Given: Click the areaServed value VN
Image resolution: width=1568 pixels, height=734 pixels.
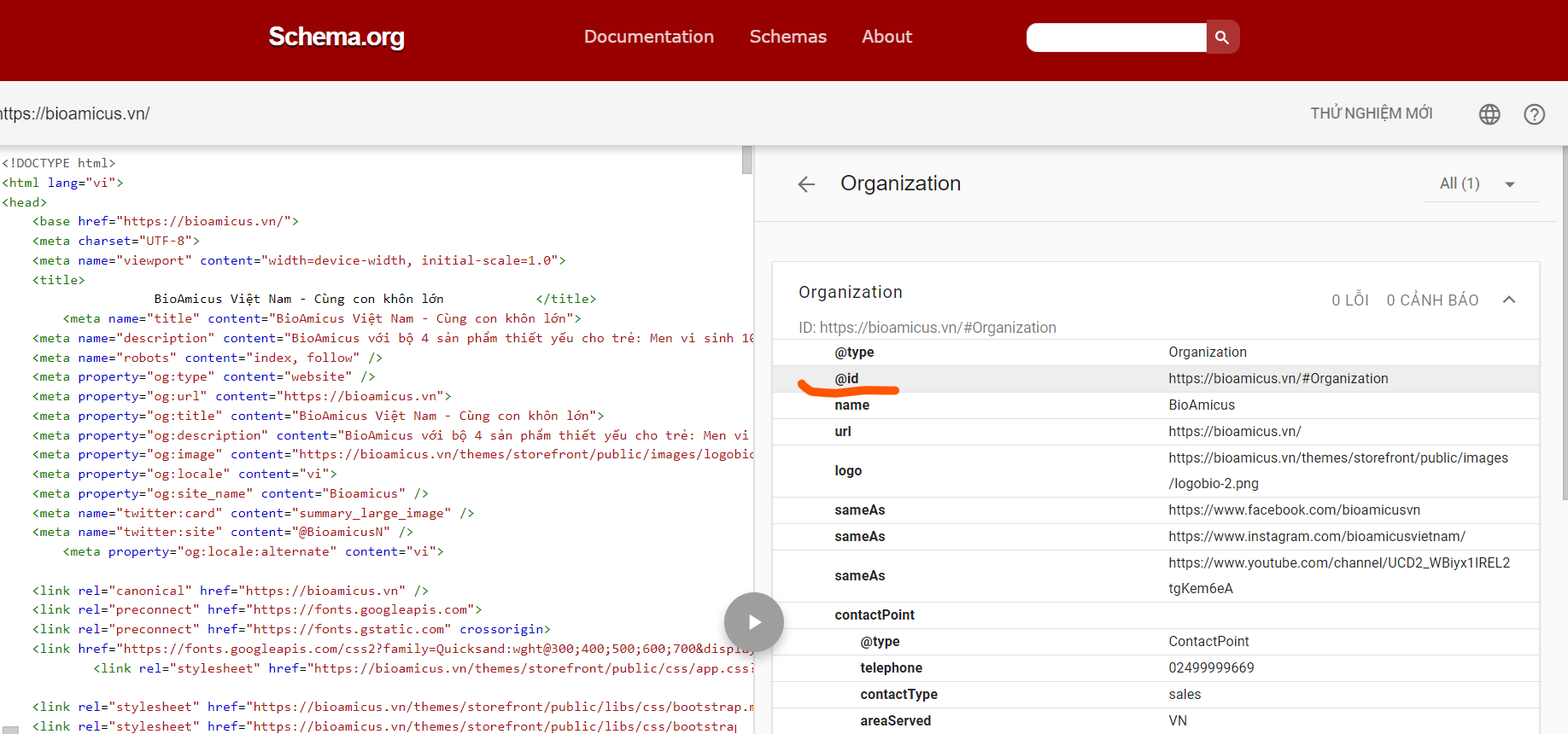Looking at the screenshot, I should point(1178,721).
